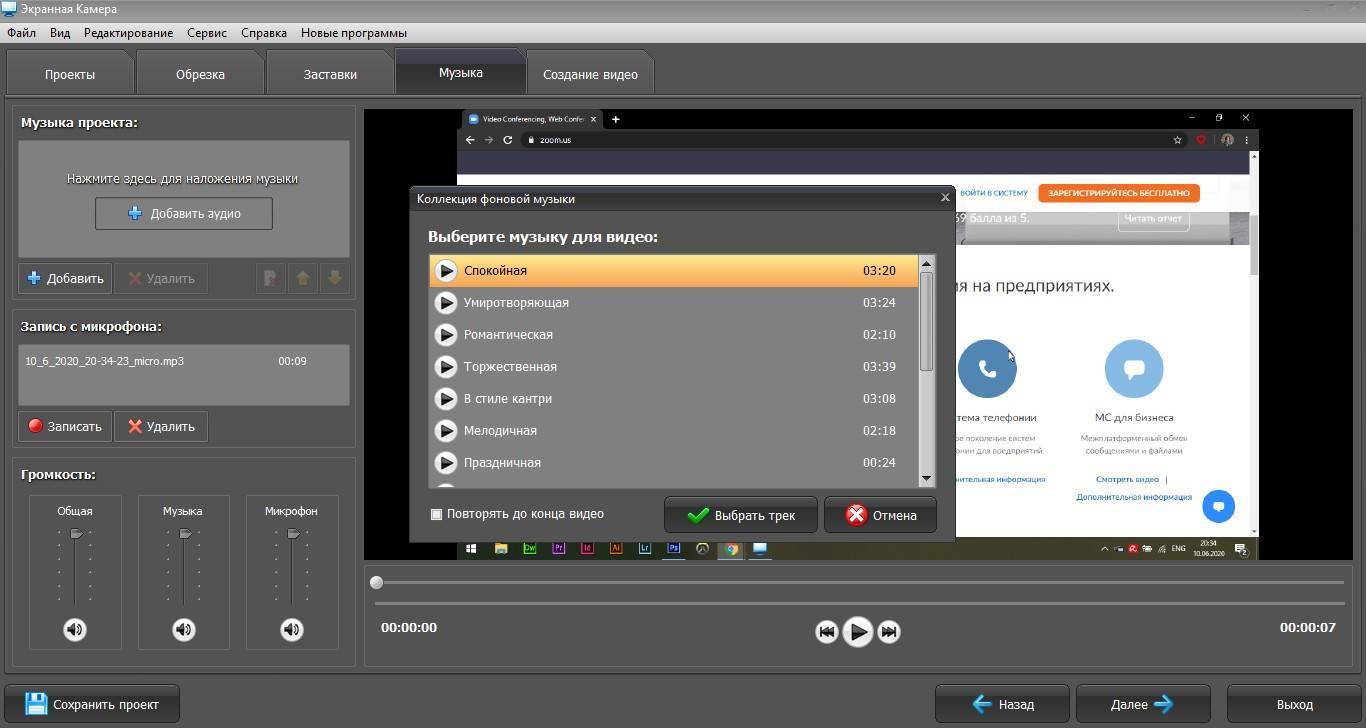
Task: Click Записать microphone record button
Action: tap(65, 426)
